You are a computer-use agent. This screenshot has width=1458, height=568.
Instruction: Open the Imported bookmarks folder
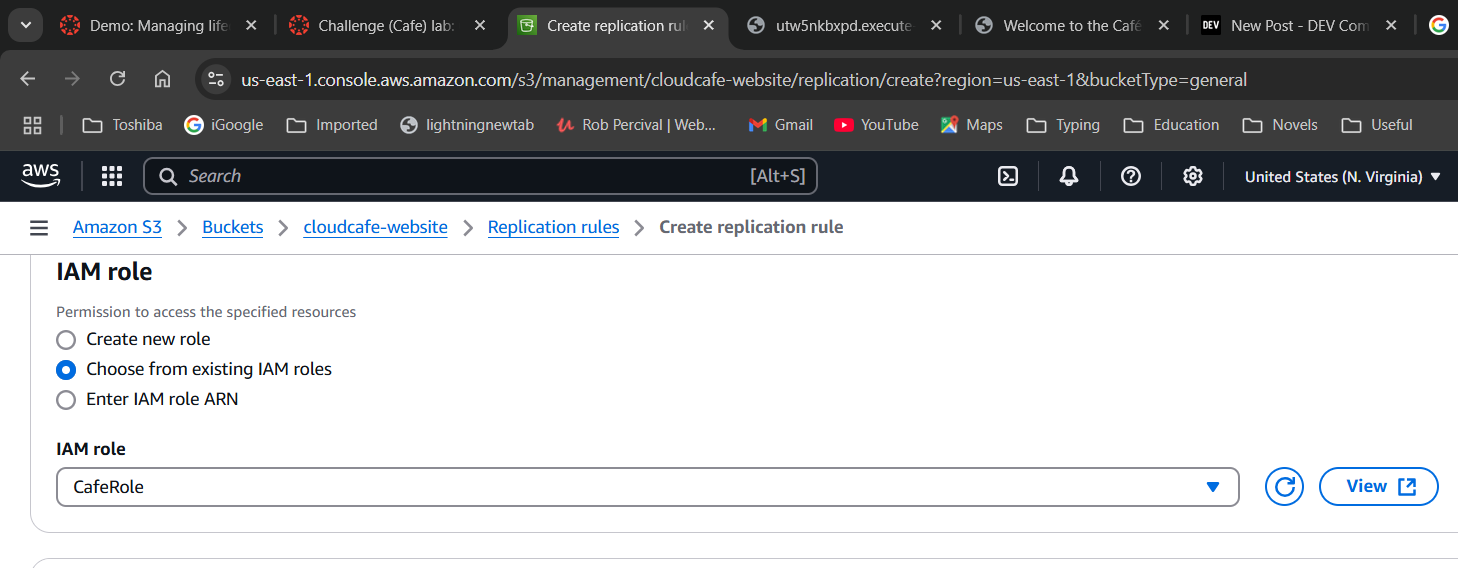[x=332, y=125]
